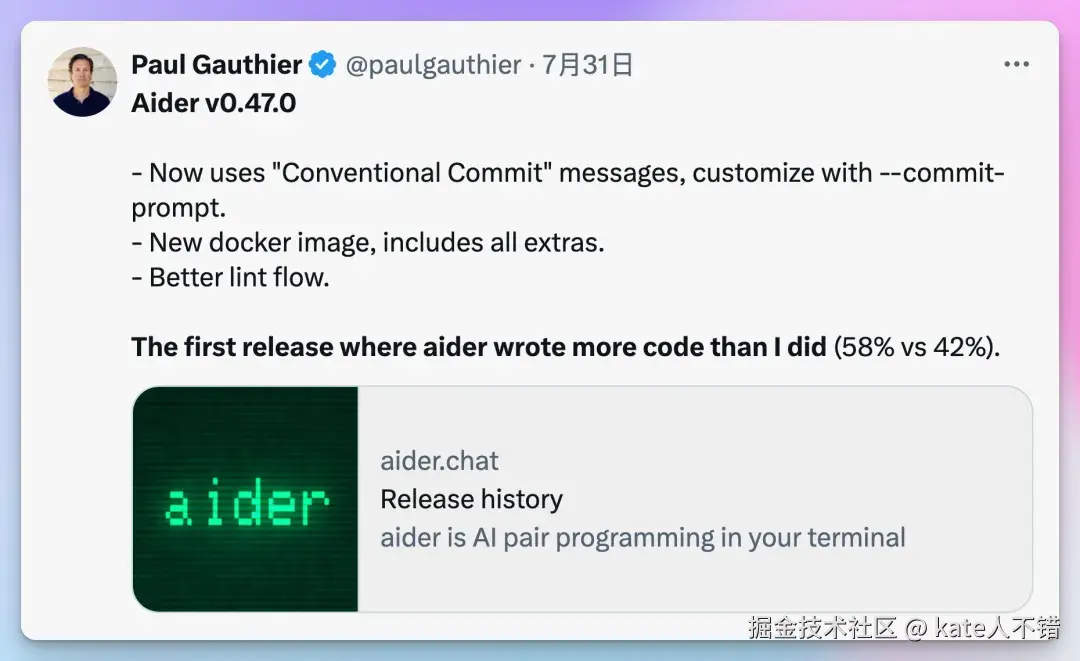The width and height of the screenshot is (1080, 661).
Task: Open the three-dot more options menu
Action: tap(1017, 64)
